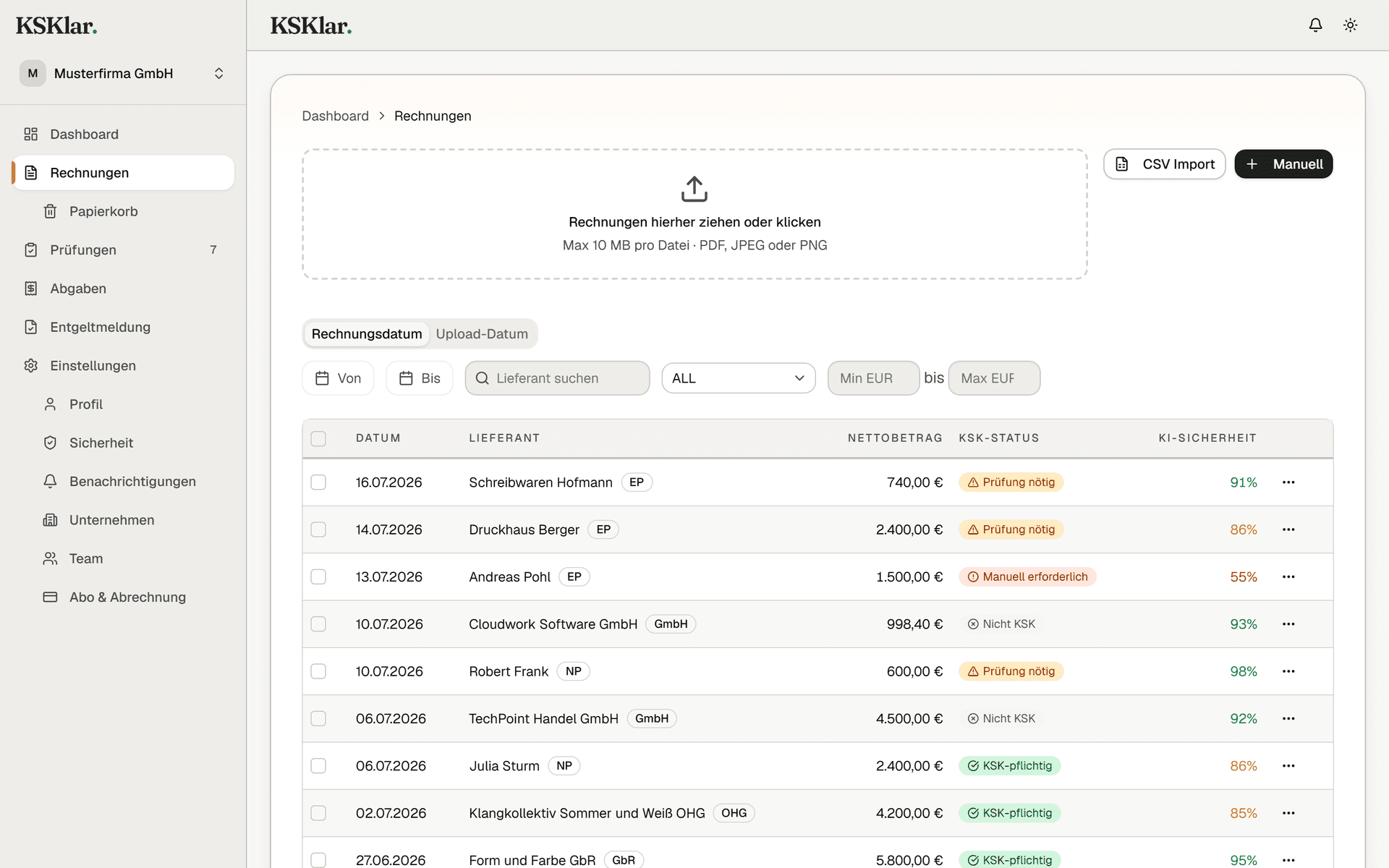Open row actions for Cloudwork Software GmbH
The image size is (1389, 868).
pos(1288,624)
